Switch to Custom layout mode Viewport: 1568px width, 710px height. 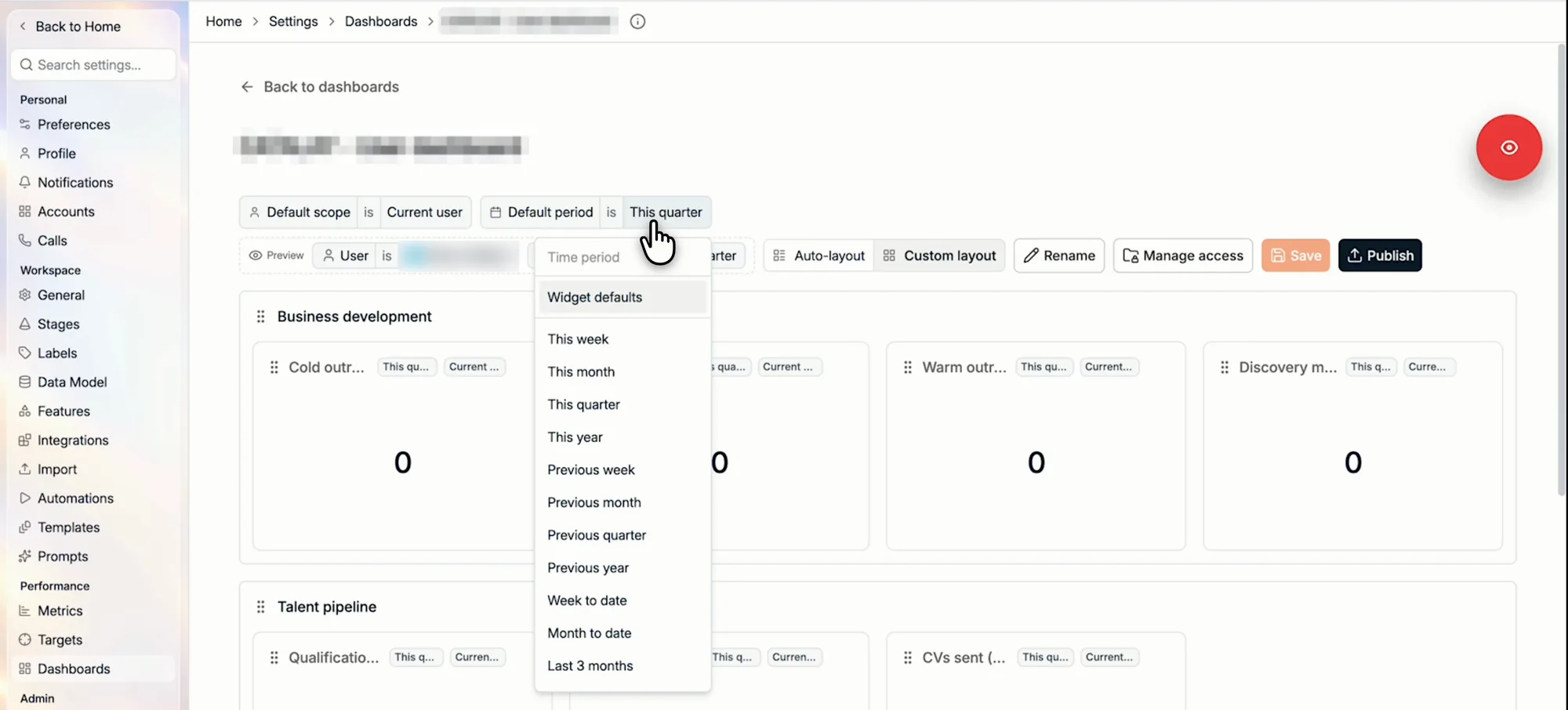939,255
